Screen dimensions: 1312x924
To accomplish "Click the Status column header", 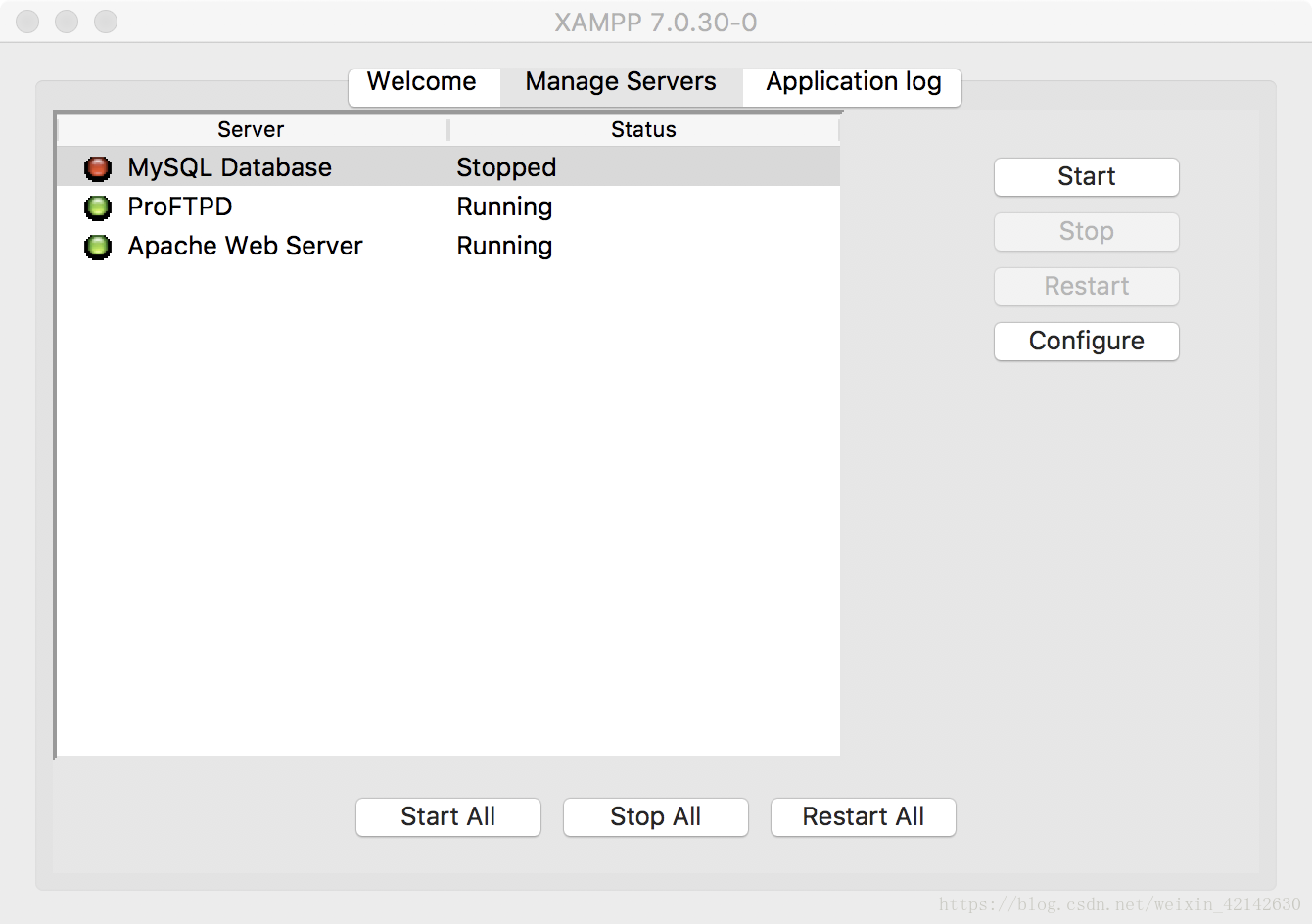I will pos(644,129).
